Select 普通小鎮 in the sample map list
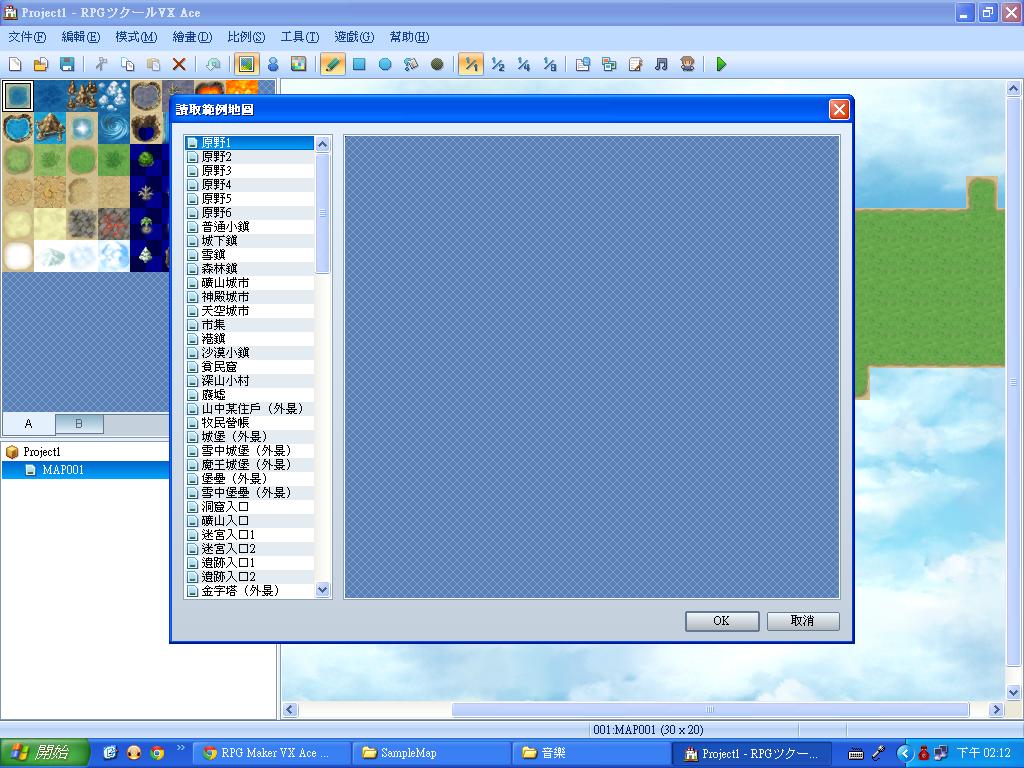Image resolution: width=1024 pixels, height=768 pixels. pyautogui.click(x=249, y=227)
